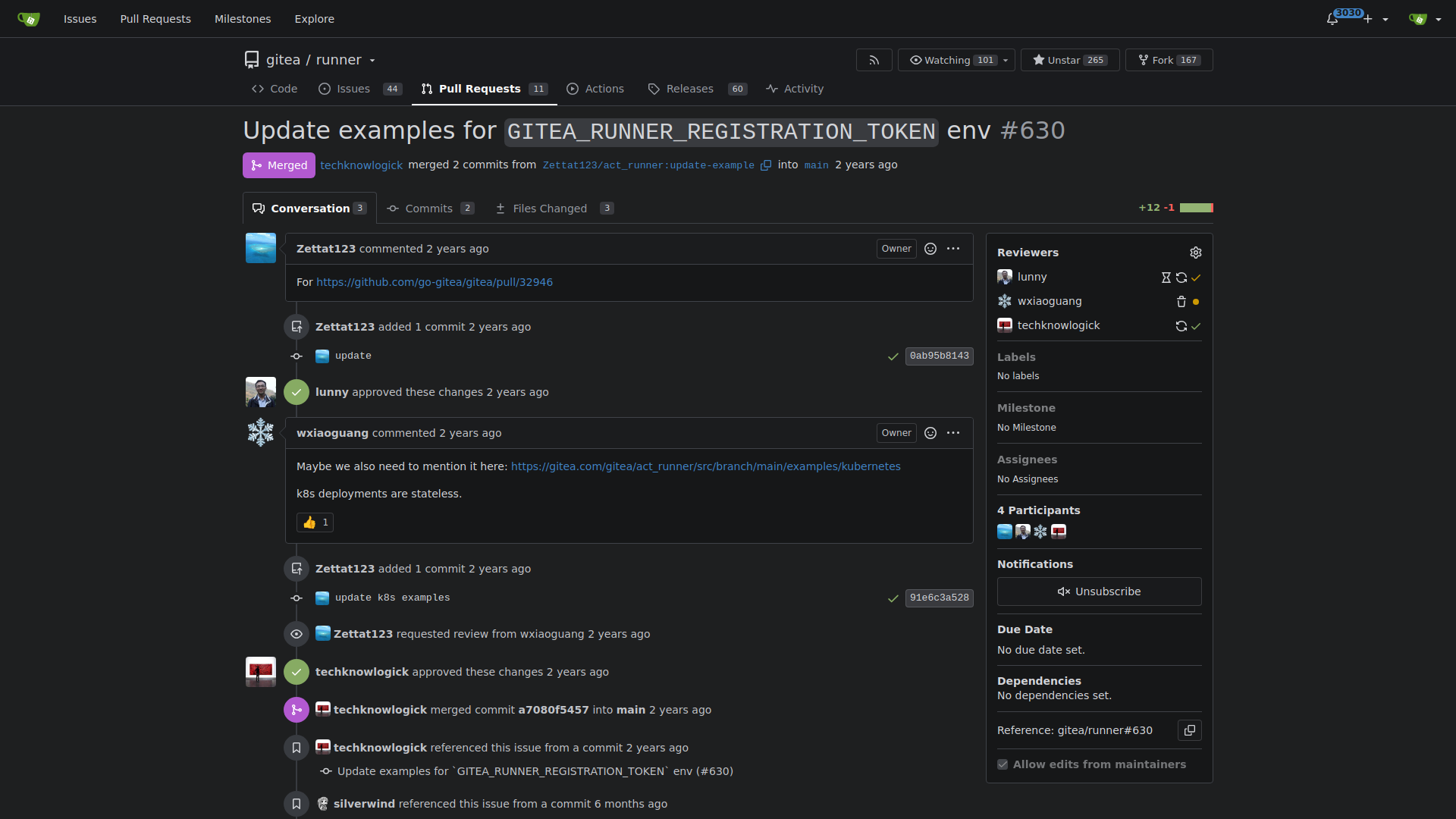Copy the branch name Zettat123/act_runner:update-example
This screenshot has height=819, width=1456.
766,165
